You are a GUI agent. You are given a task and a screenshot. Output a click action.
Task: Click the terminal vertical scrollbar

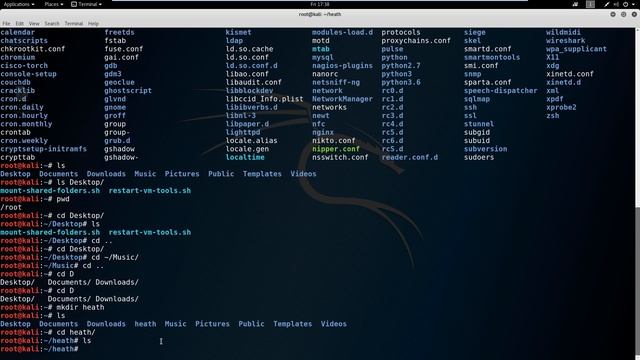tap(637, 194)
